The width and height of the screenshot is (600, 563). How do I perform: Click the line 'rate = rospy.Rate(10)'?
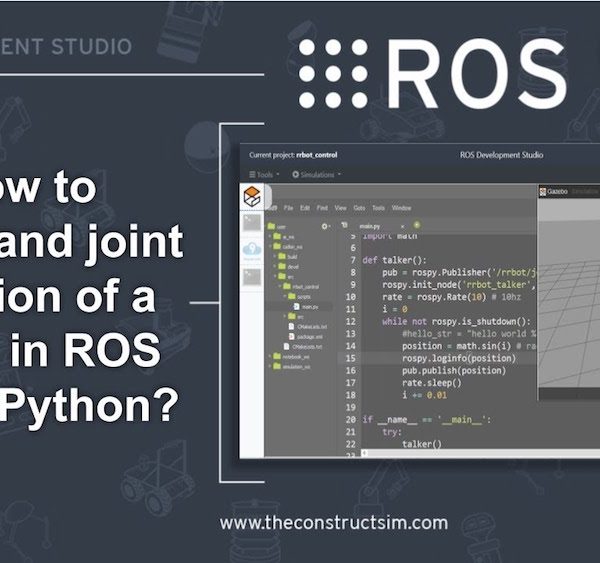434,297
